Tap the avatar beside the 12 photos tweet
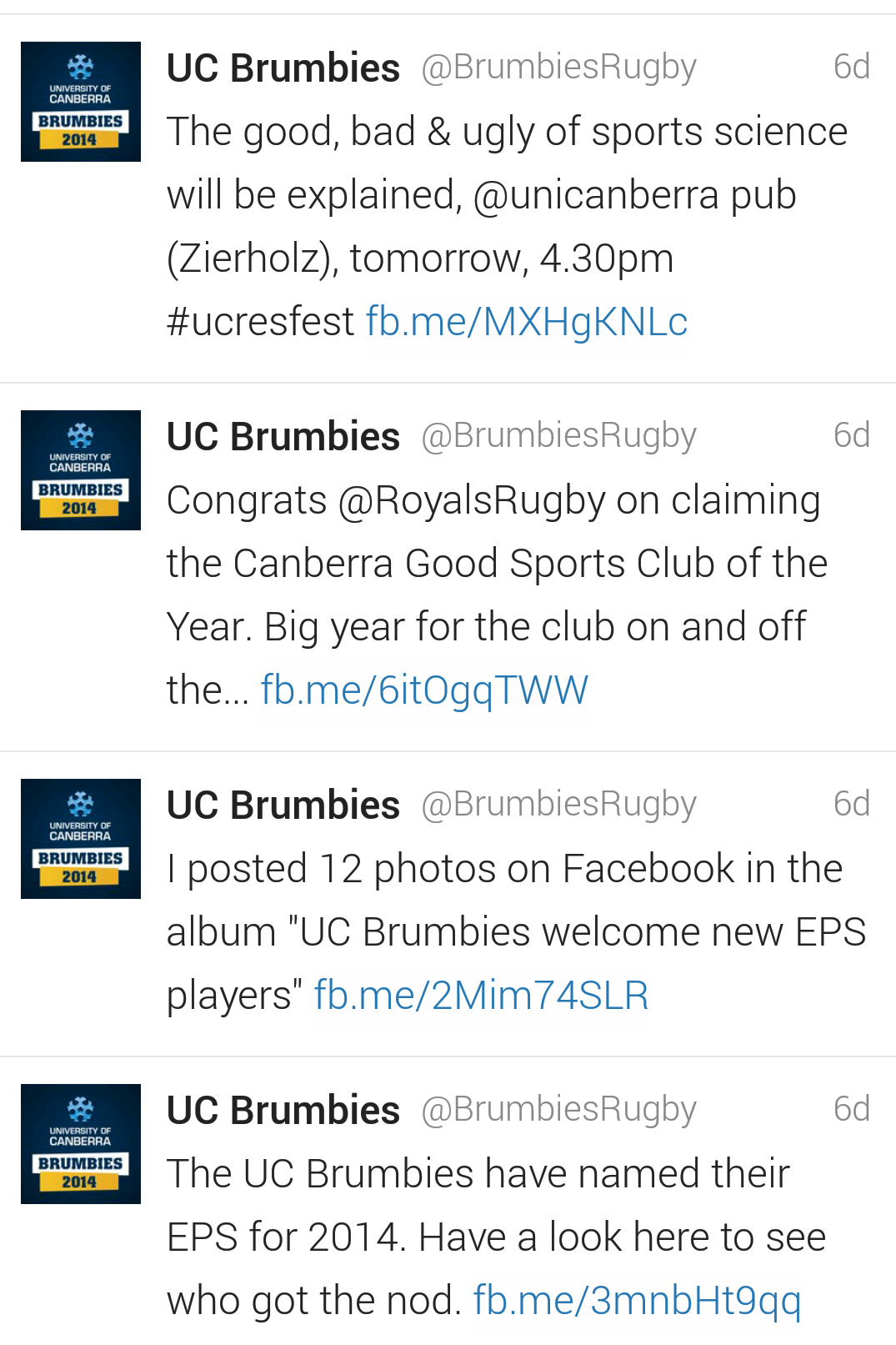This screenshot has width=896, height=1345. click(x=81, y=839)
